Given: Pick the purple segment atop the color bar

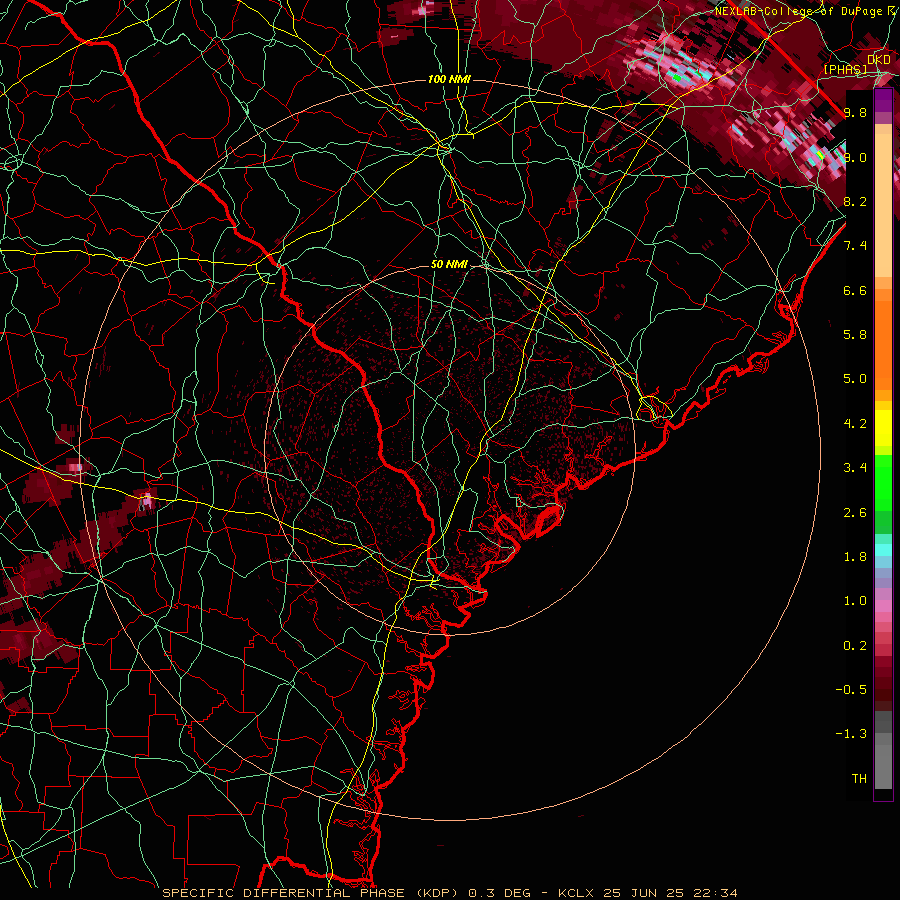Looking at the screenshot, I should pos(883,100).
